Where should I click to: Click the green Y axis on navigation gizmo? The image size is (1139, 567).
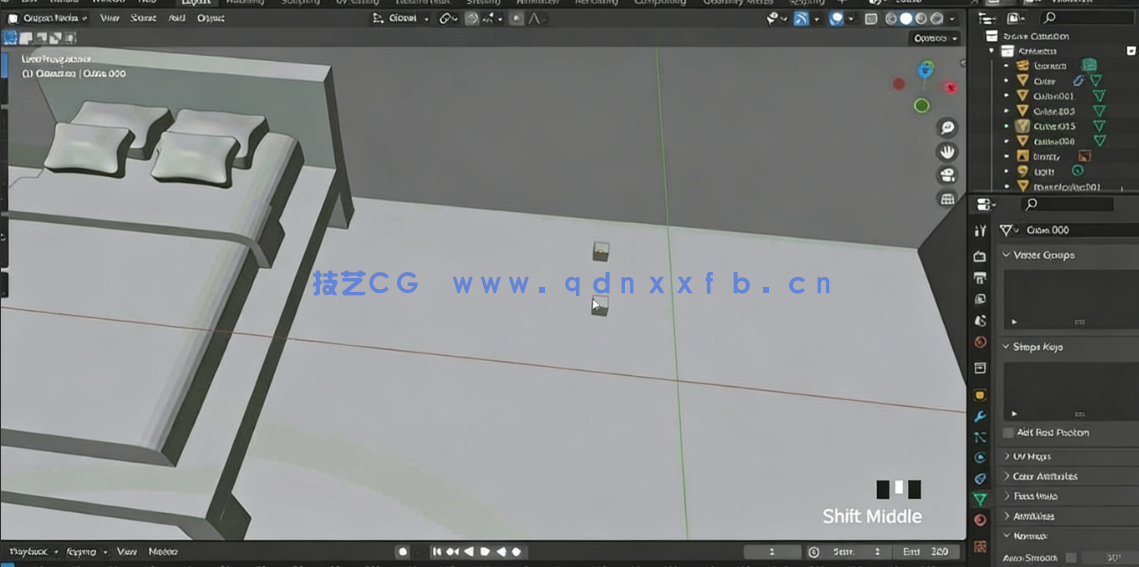[x=922, y=106]
